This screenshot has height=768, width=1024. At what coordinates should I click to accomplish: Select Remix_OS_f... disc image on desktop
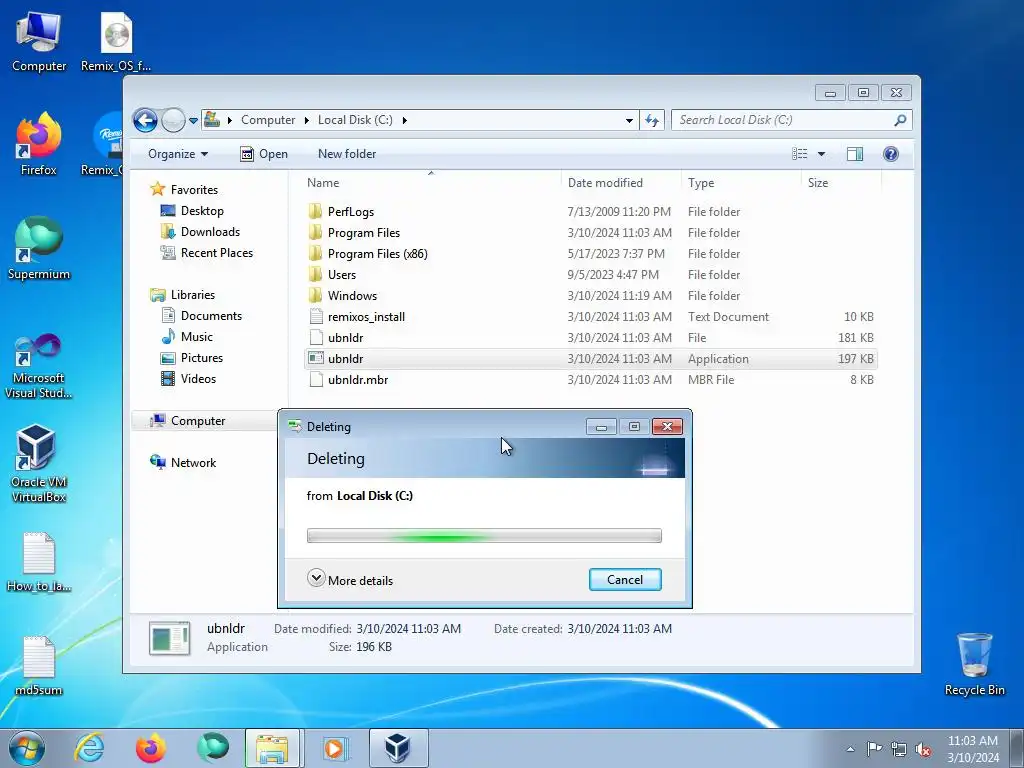click(x=116, y=42)
